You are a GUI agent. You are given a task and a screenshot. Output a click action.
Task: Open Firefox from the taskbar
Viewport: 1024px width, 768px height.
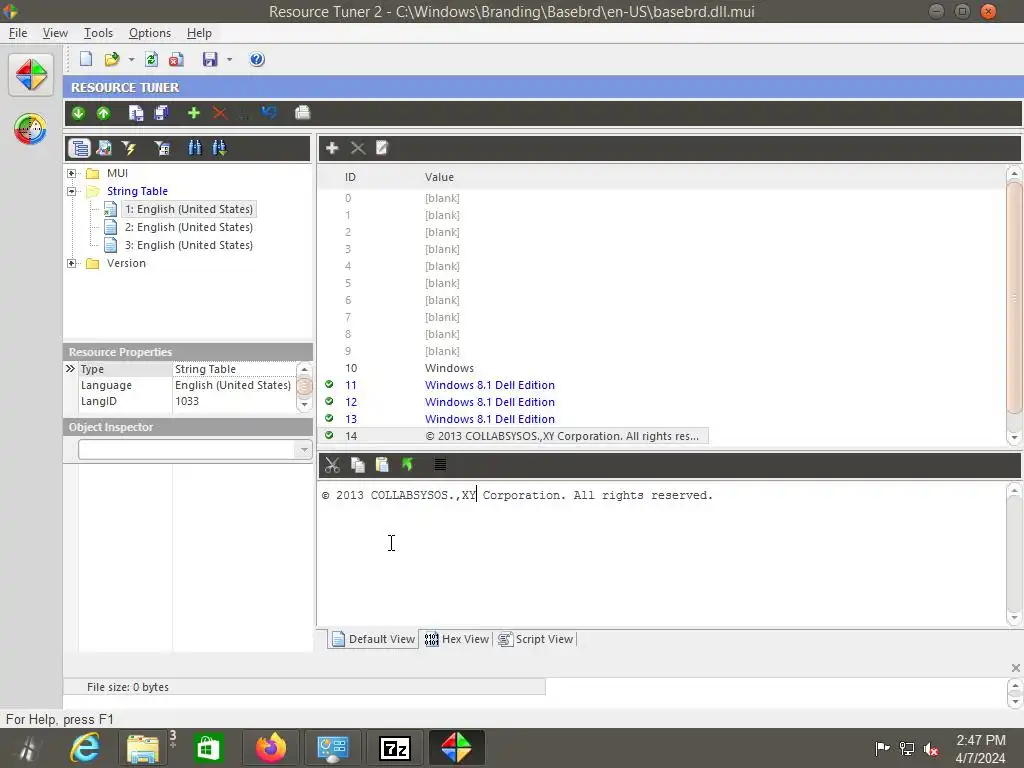point(270,748)
